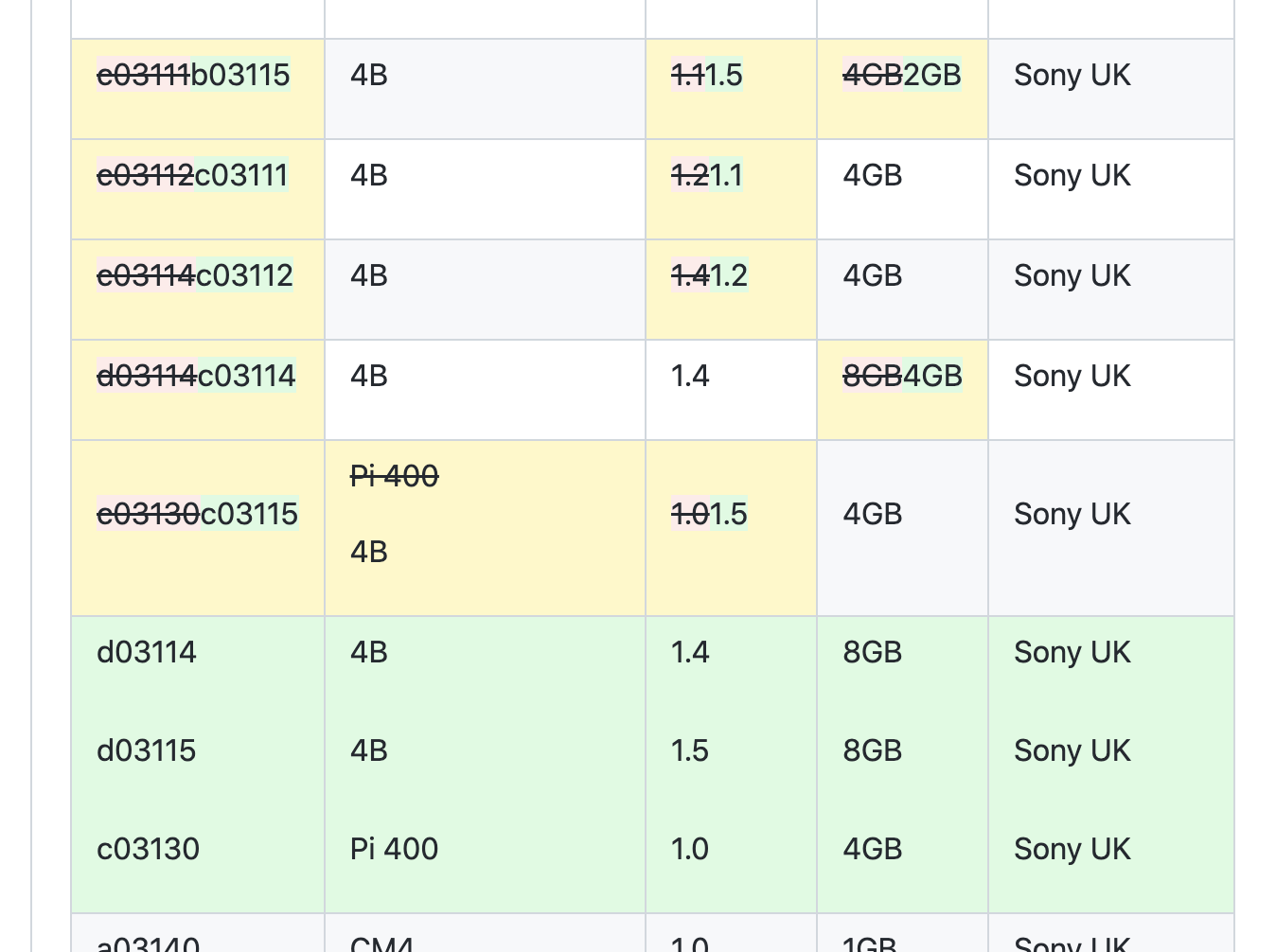The height and width of the screenshot is (952, 1276).
Task: Click the d03115 code in green row
Action: coord(147,750)
